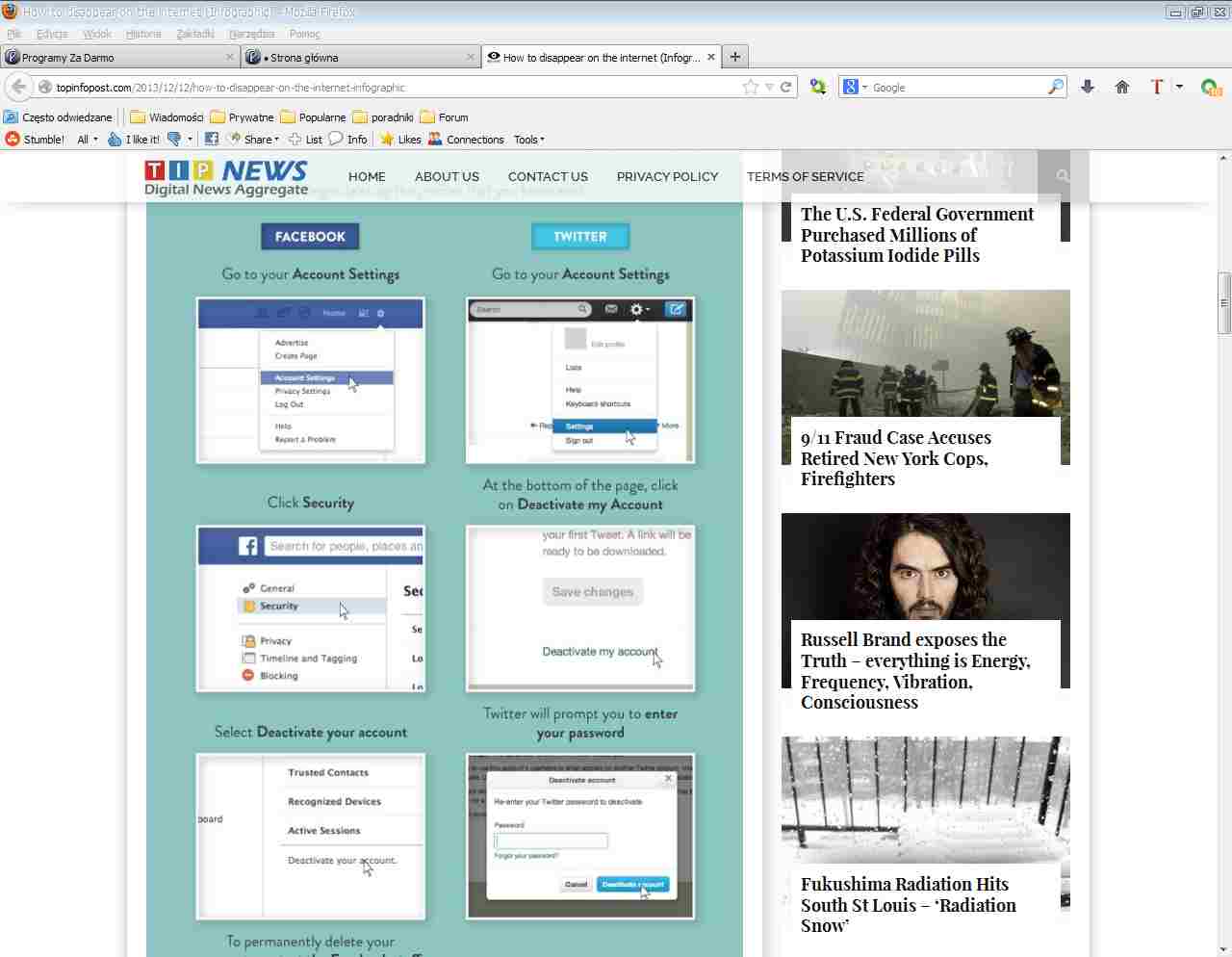The height and width of the screenshot is (957, 1232).
Task: Expand the Tools dropdown
Action: 529,140
